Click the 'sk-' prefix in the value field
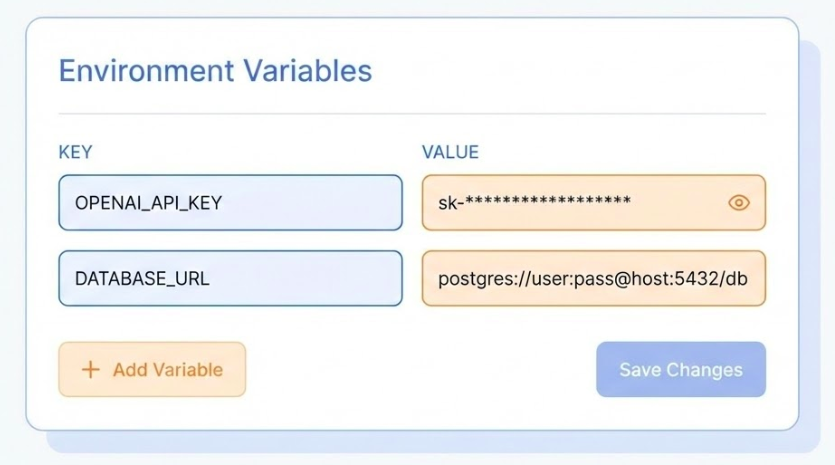This screenshot has height=465, width=835. point(449,203)
